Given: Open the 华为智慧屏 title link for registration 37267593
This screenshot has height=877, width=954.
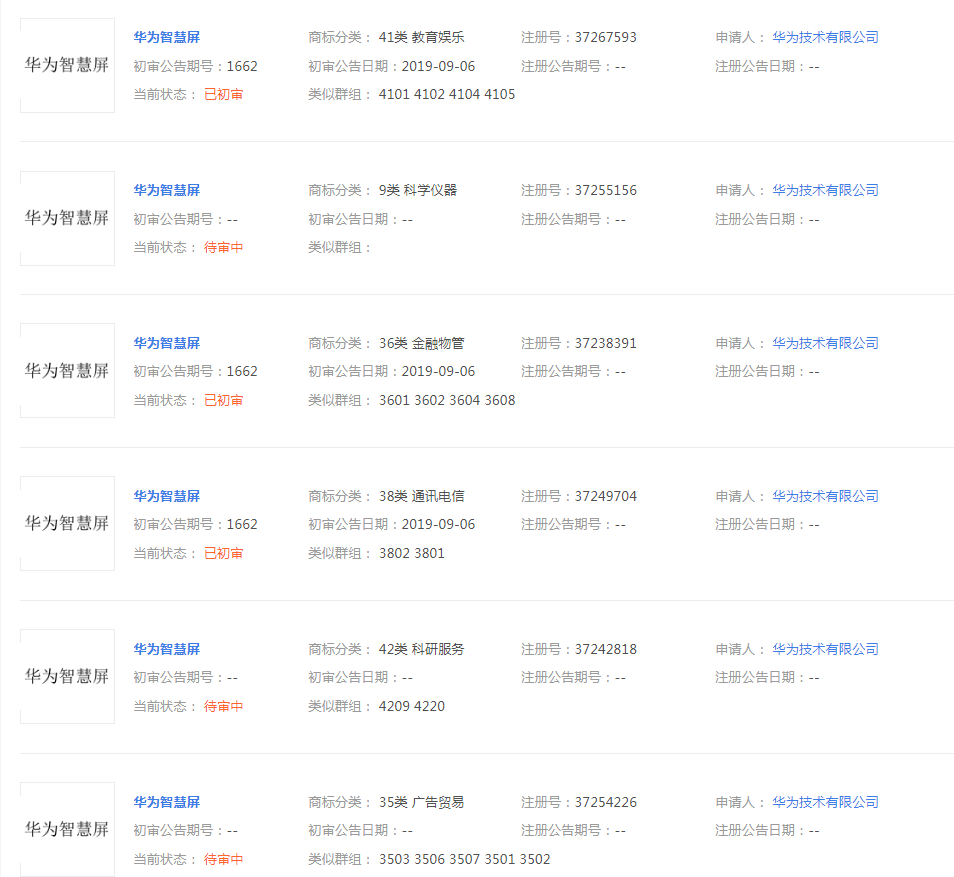Looking at the screenshot, I should [167, 37].
